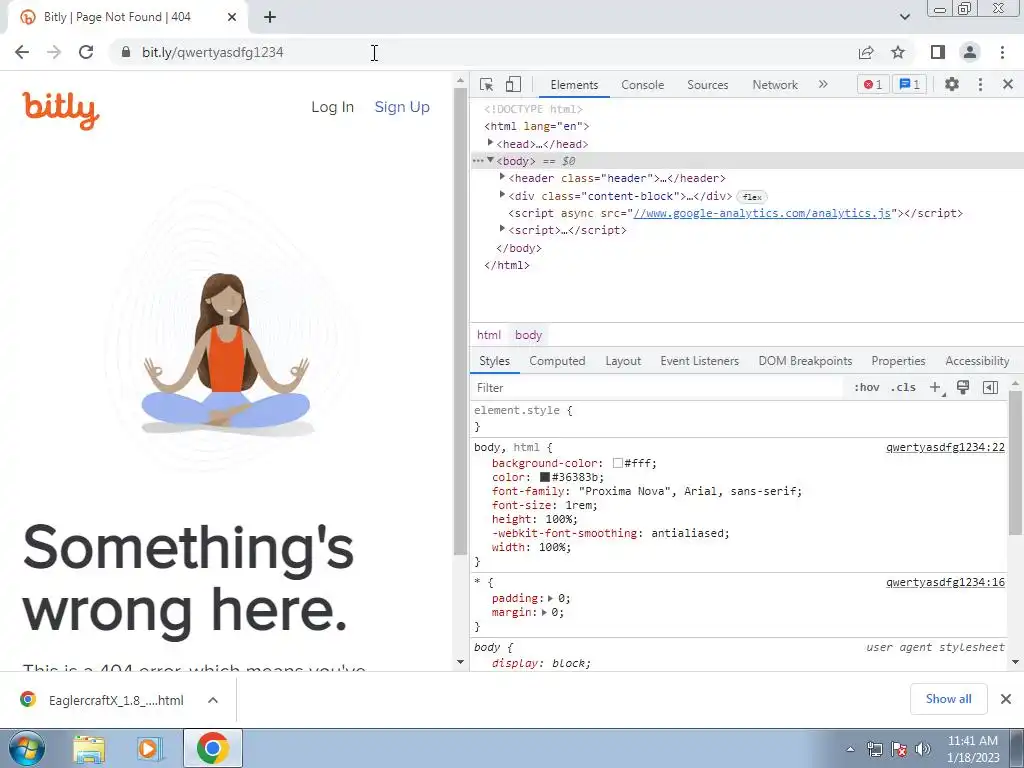The height and width of the screenshot is (768, 1024).
Task: Open the taskbar volume icon
Action: (923, 750)
